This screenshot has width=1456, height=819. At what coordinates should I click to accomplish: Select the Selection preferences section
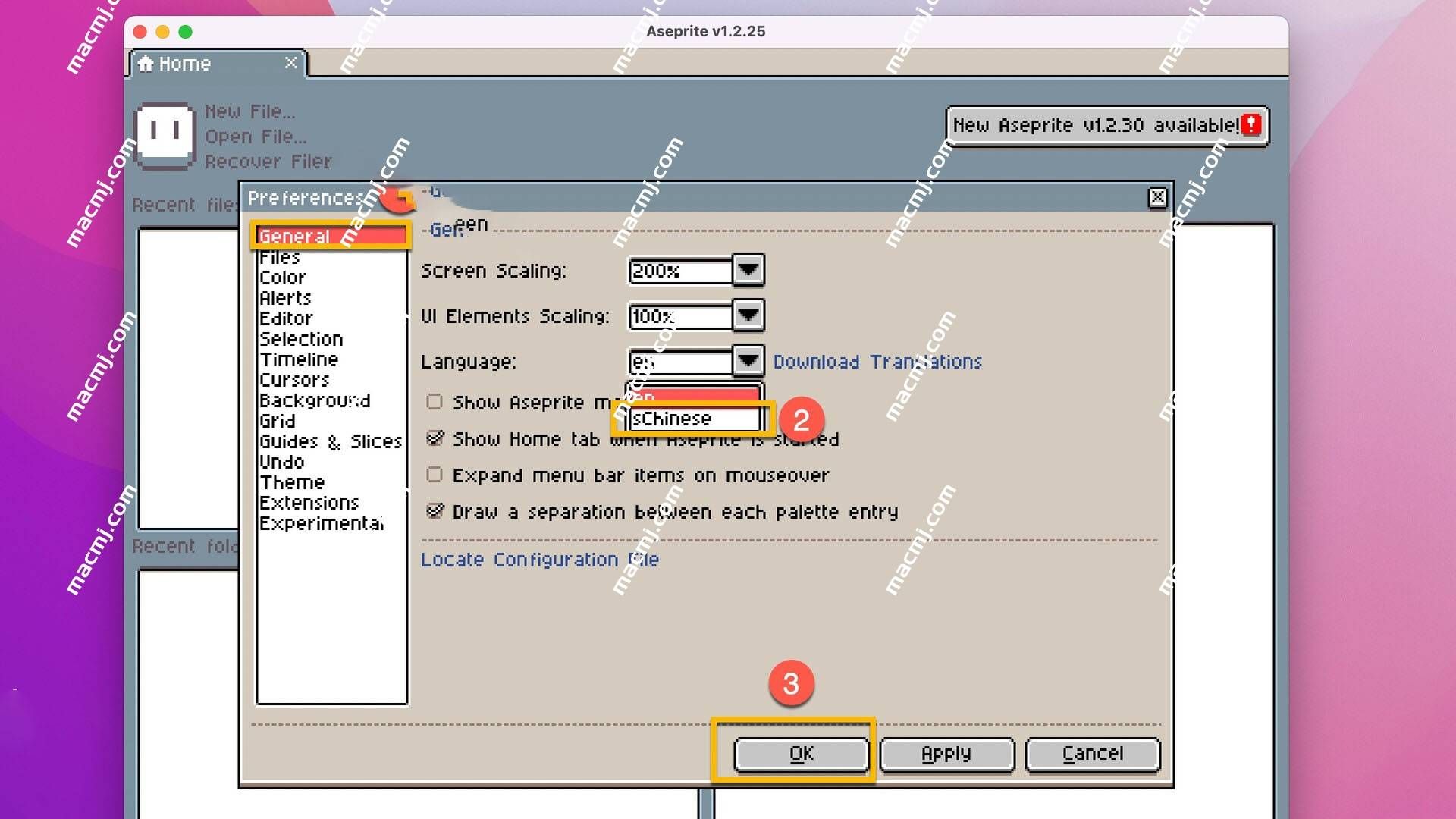pyautogui.click(x=331, y=339)
